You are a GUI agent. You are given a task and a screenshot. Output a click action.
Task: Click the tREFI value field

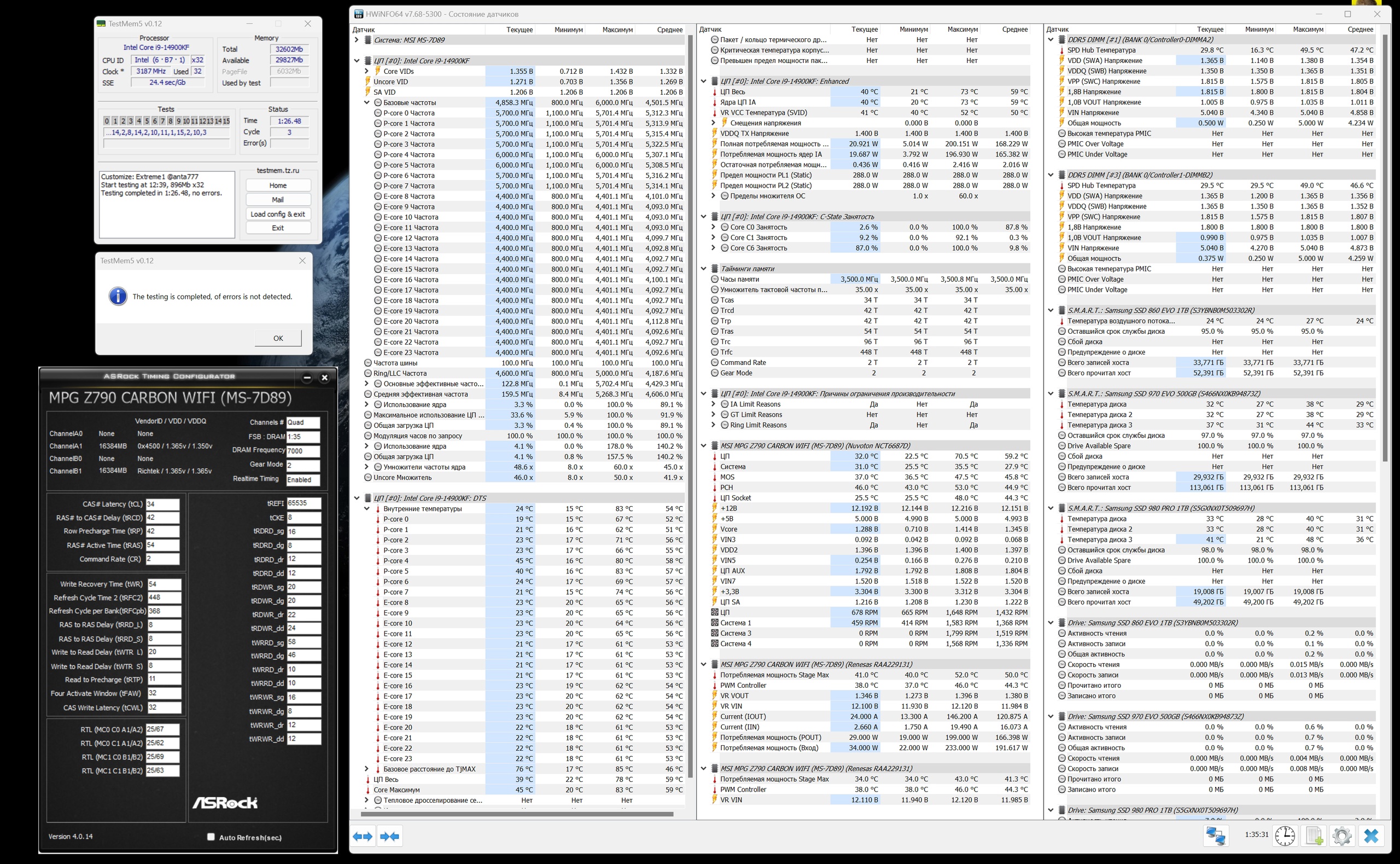click(303, 503)
